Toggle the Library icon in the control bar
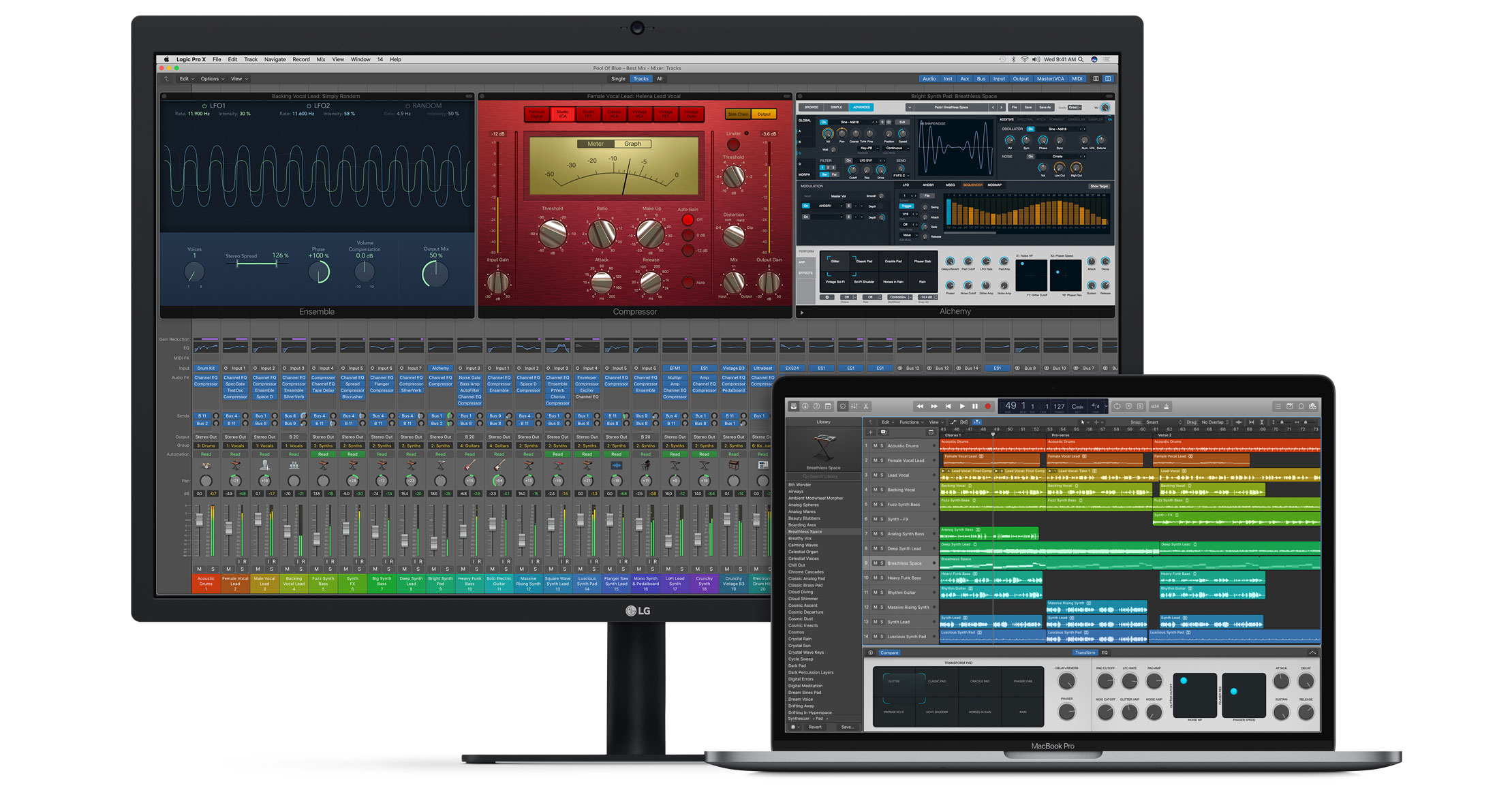 pyautogui.click(x=793, y=407)
